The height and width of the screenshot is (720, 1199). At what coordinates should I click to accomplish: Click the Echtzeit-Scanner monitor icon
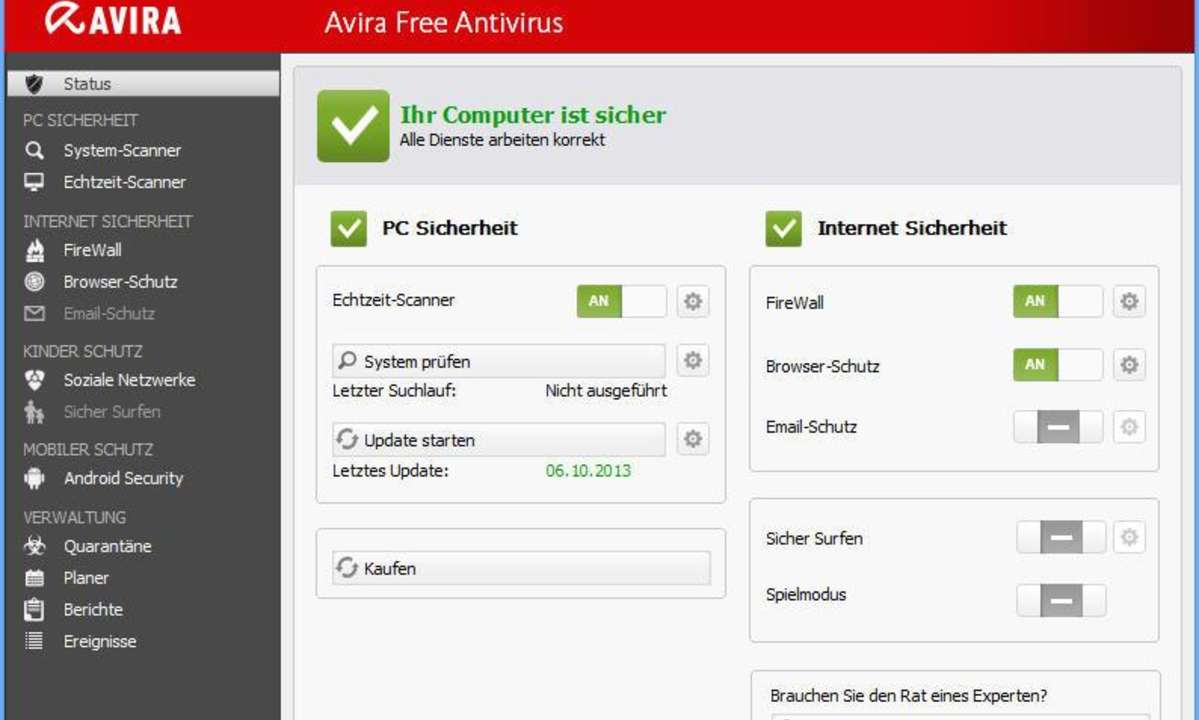coord(34,182)
